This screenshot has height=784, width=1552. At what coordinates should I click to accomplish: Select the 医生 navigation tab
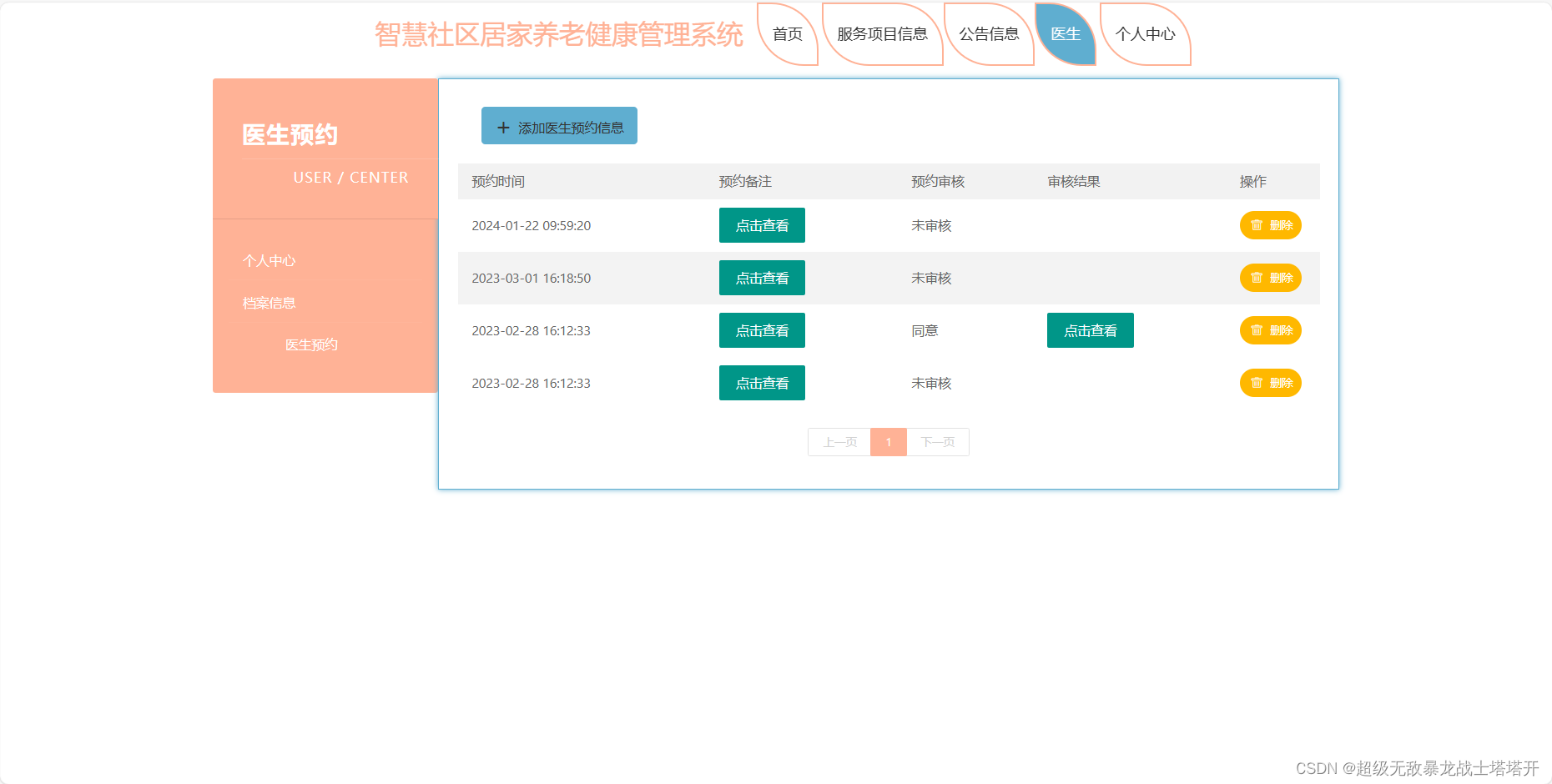[x=1066, y=34]
